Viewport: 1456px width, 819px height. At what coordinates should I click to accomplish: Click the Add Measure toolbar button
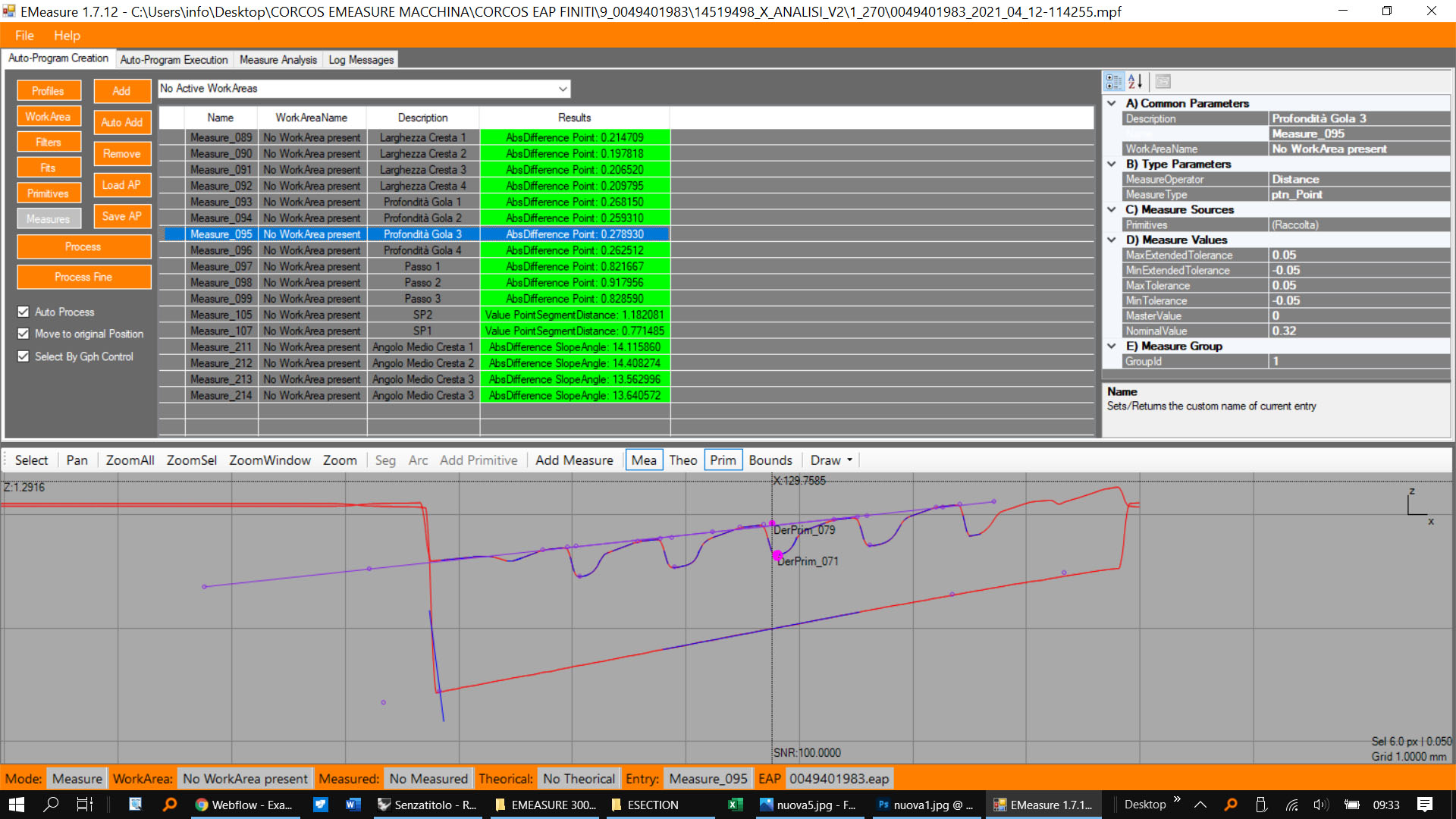574,460
